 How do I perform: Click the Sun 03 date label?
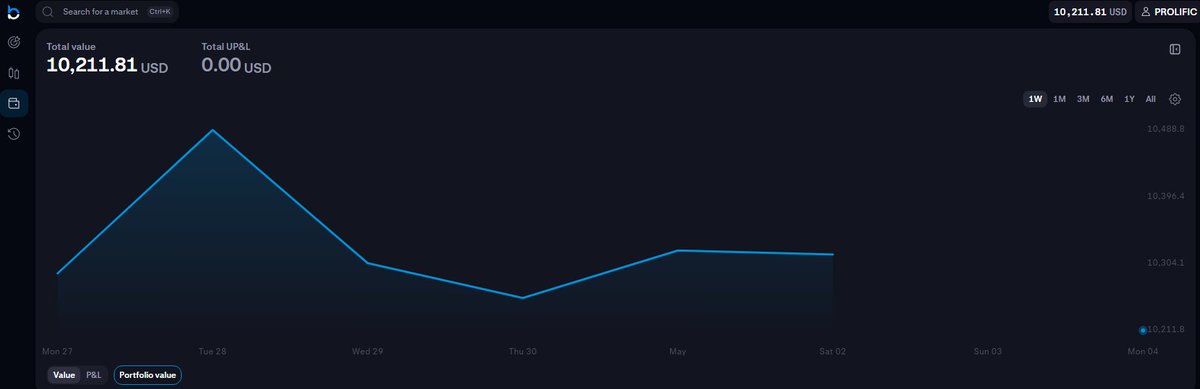pos(988,351)
